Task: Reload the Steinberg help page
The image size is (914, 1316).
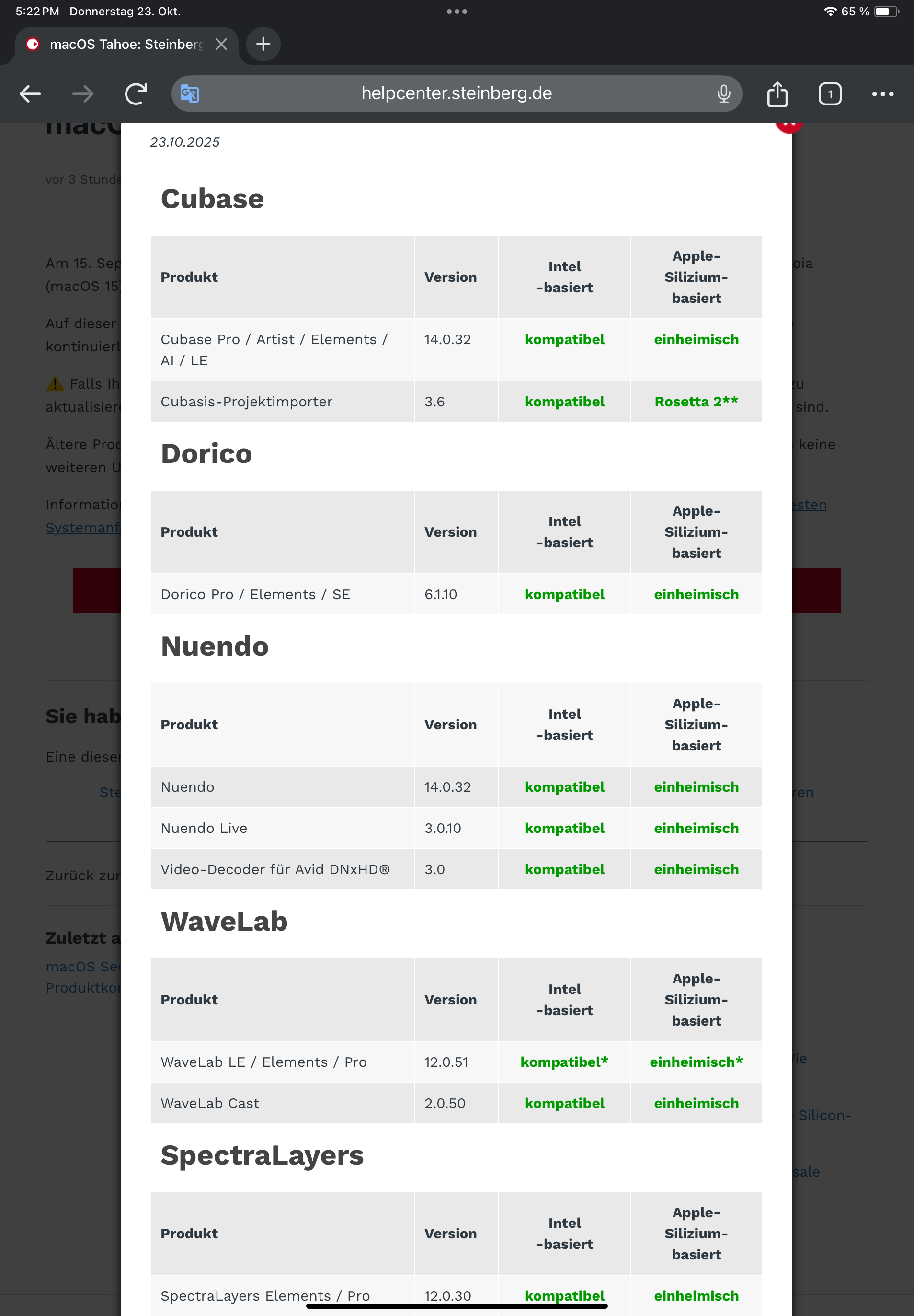Action: [136, 93]
